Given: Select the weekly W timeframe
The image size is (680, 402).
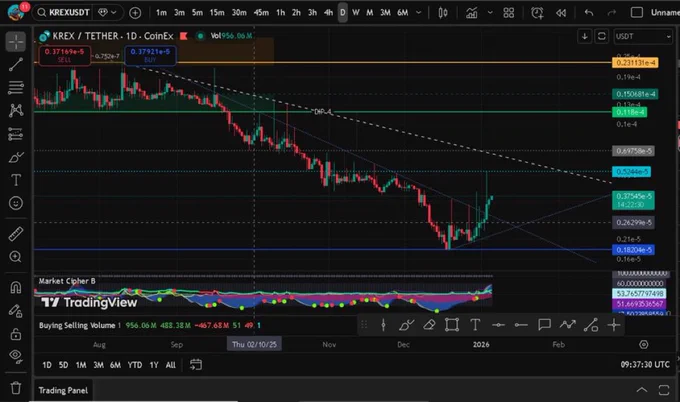Looking at the screenshot, I should click(x=356, y=13).
